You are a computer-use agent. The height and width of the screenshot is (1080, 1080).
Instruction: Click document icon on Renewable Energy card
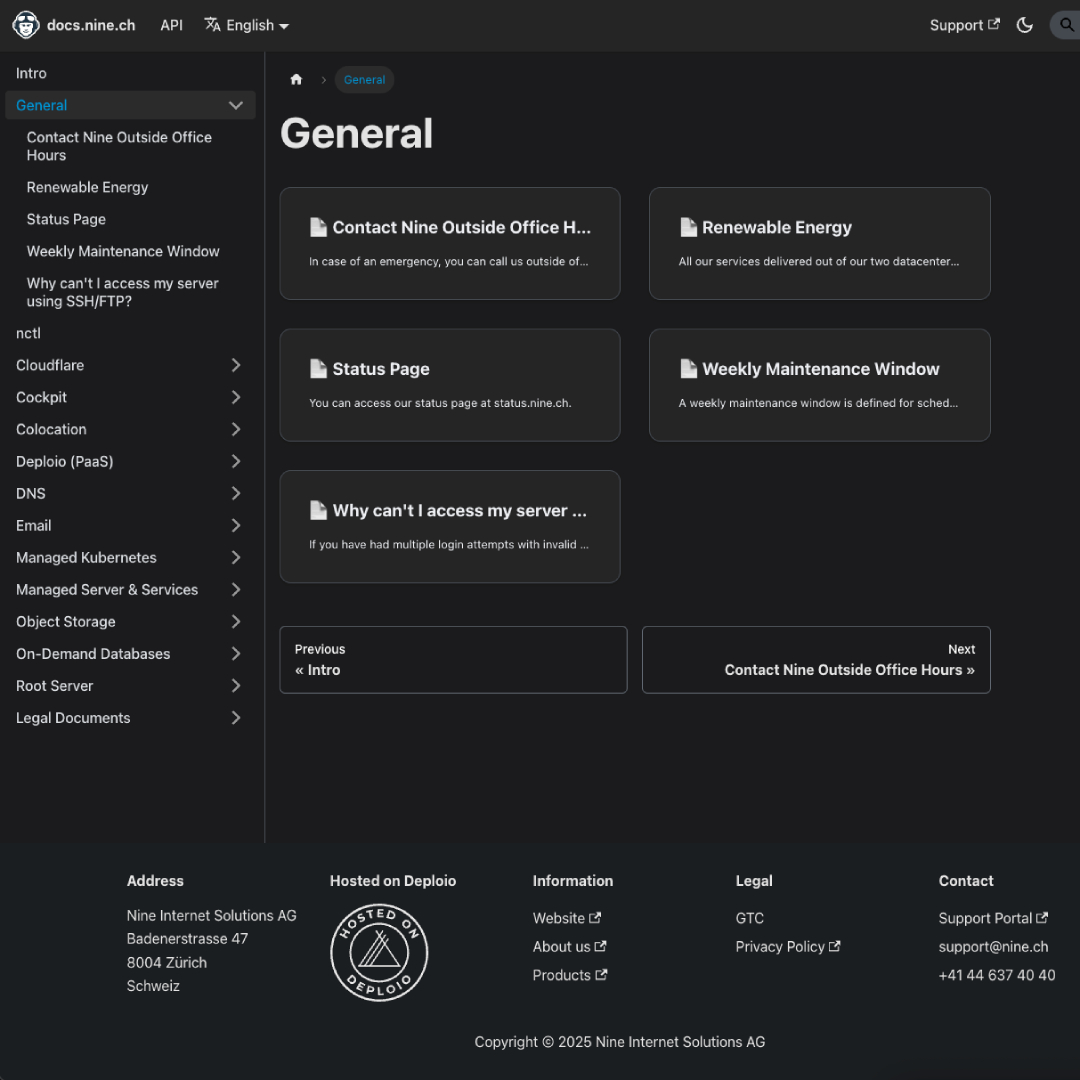coord(688,227)
